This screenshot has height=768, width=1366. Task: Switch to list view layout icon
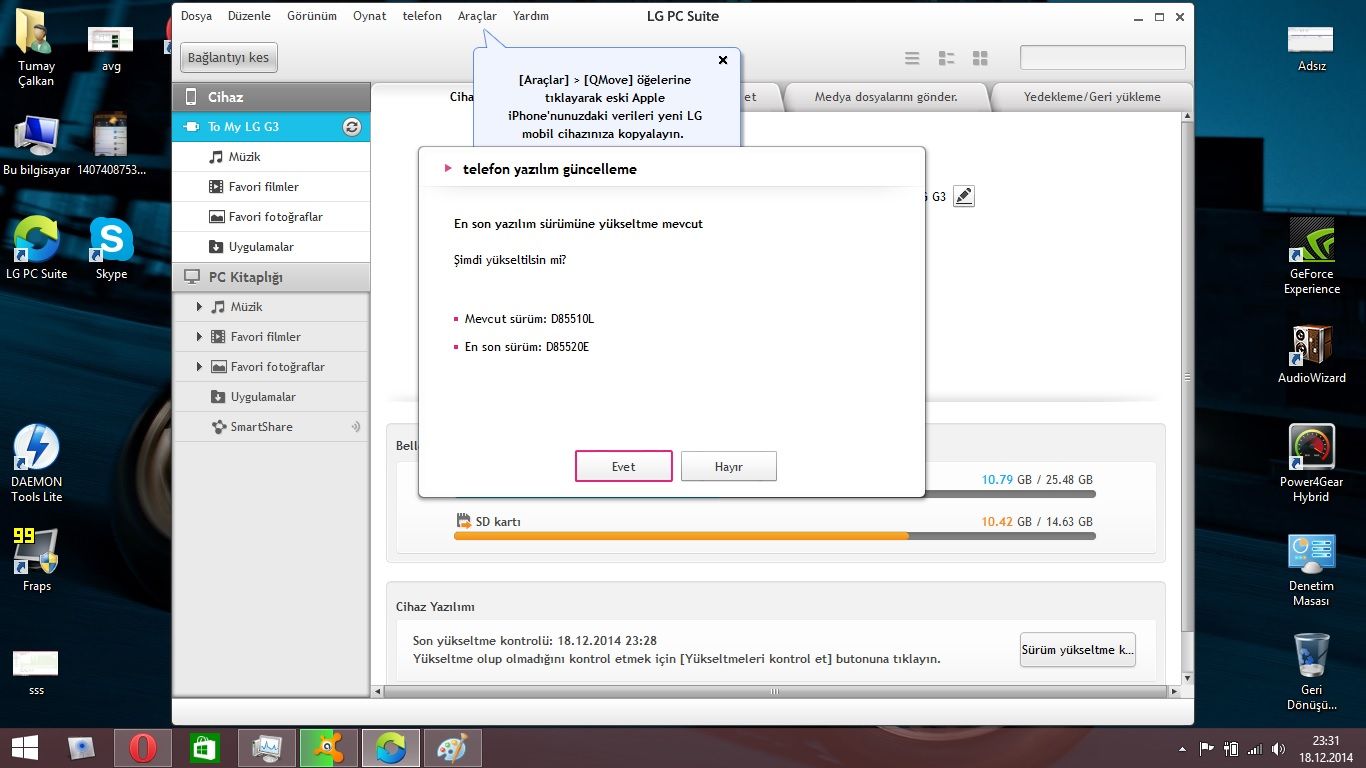(912, 58)
